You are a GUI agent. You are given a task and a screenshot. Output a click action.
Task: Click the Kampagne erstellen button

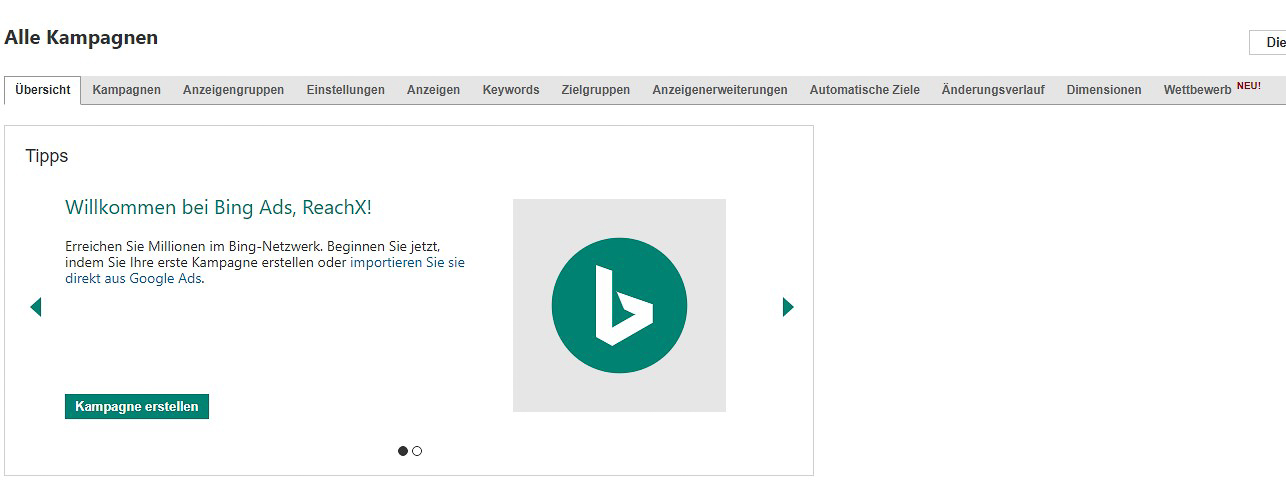pyautogui.click(x=137, y=407)
